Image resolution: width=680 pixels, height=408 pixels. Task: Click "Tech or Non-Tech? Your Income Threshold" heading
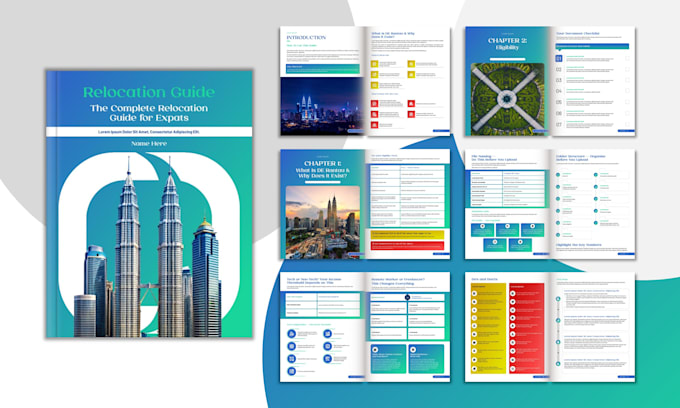pyautogui.click(x=314, y=281)
